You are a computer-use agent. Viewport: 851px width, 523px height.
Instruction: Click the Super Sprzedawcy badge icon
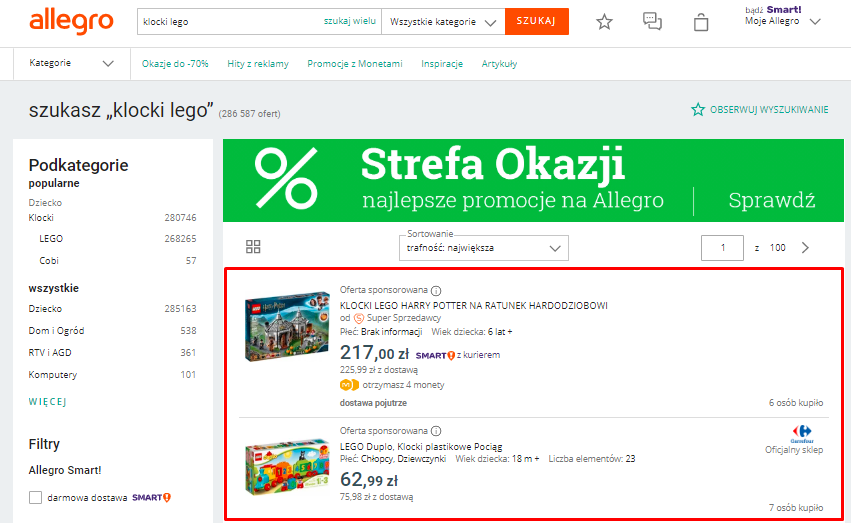[x=359, y=318]
